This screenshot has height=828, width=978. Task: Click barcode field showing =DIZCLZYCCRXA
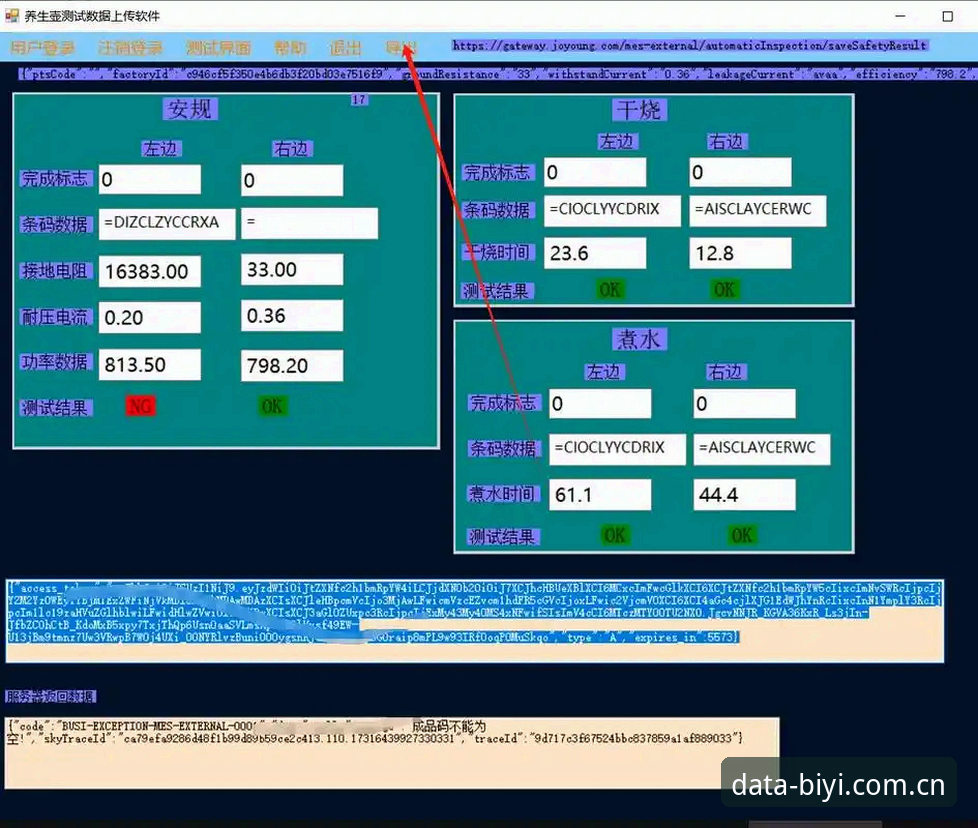(x=167, y=223)
